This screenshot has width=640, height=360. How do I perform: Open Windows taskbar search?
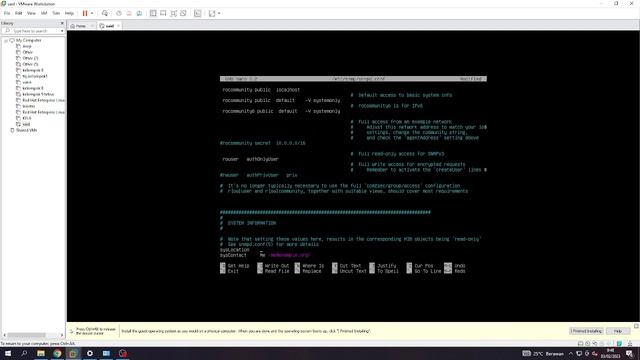click(24, 353)
